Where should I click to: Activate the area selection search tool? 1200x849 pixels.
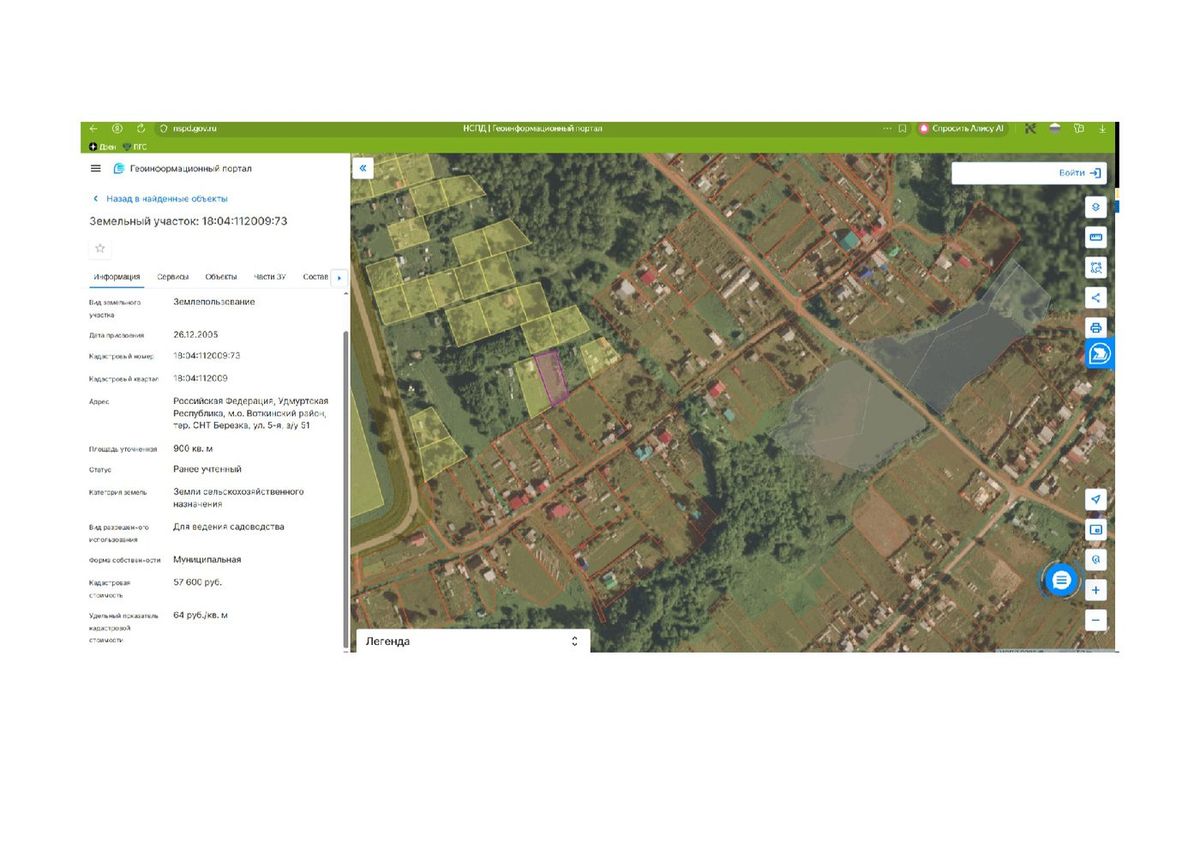[1096, 267]
